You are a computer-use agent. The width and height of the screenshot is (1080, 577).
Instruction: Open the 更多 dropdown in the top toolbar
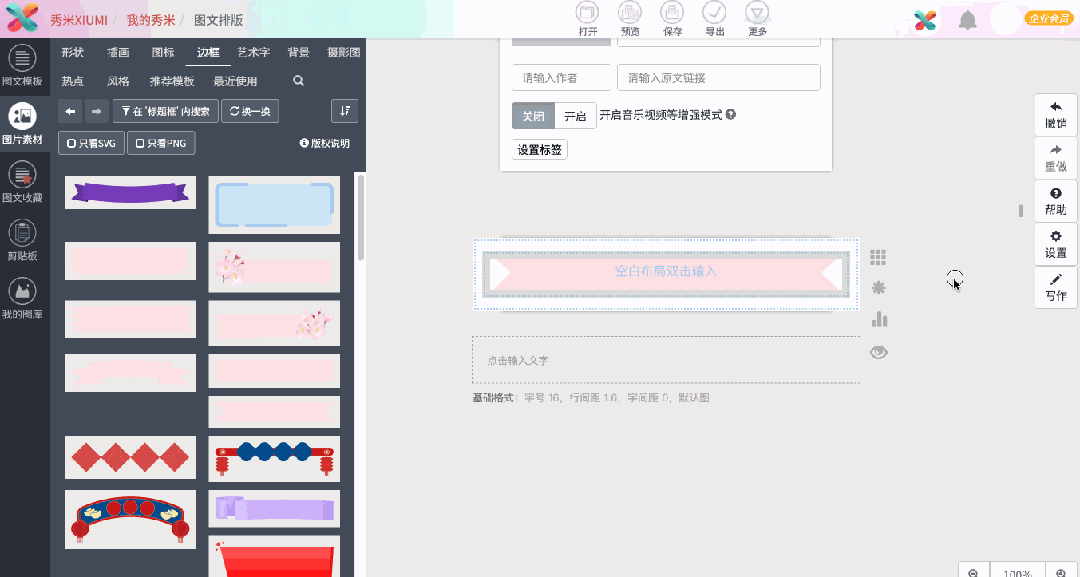(x=757, y=20)
